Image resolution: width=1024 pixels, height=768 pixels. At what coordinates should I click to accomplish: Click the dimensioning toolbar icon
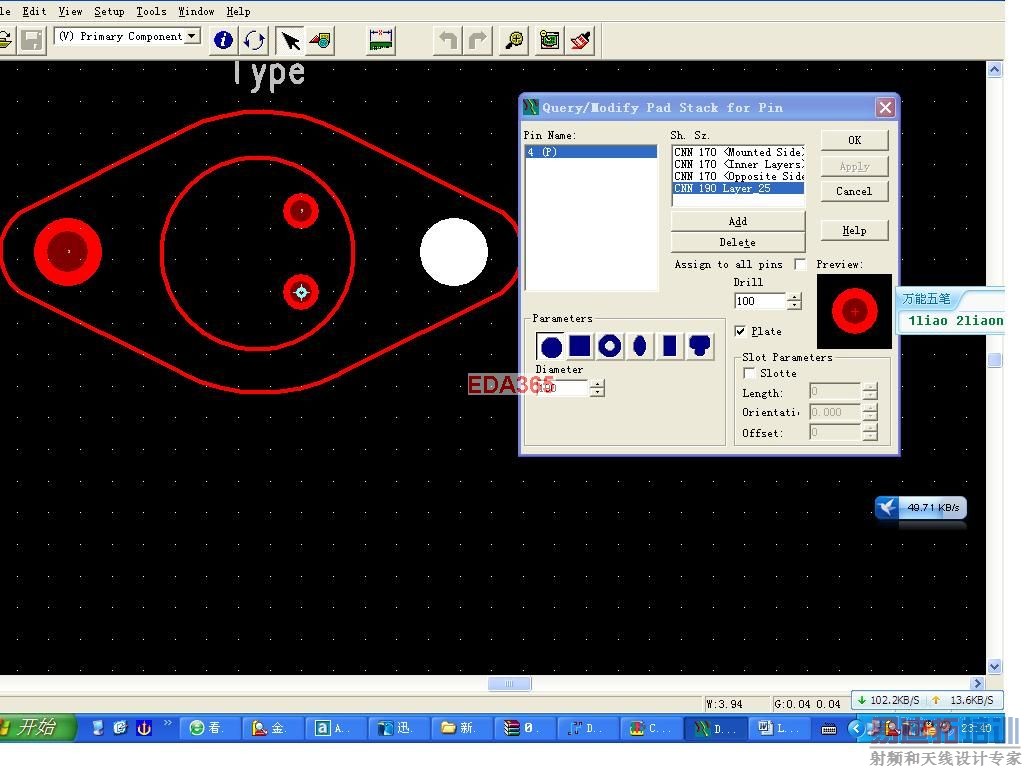pyautogui.click(x=381, y=40)
